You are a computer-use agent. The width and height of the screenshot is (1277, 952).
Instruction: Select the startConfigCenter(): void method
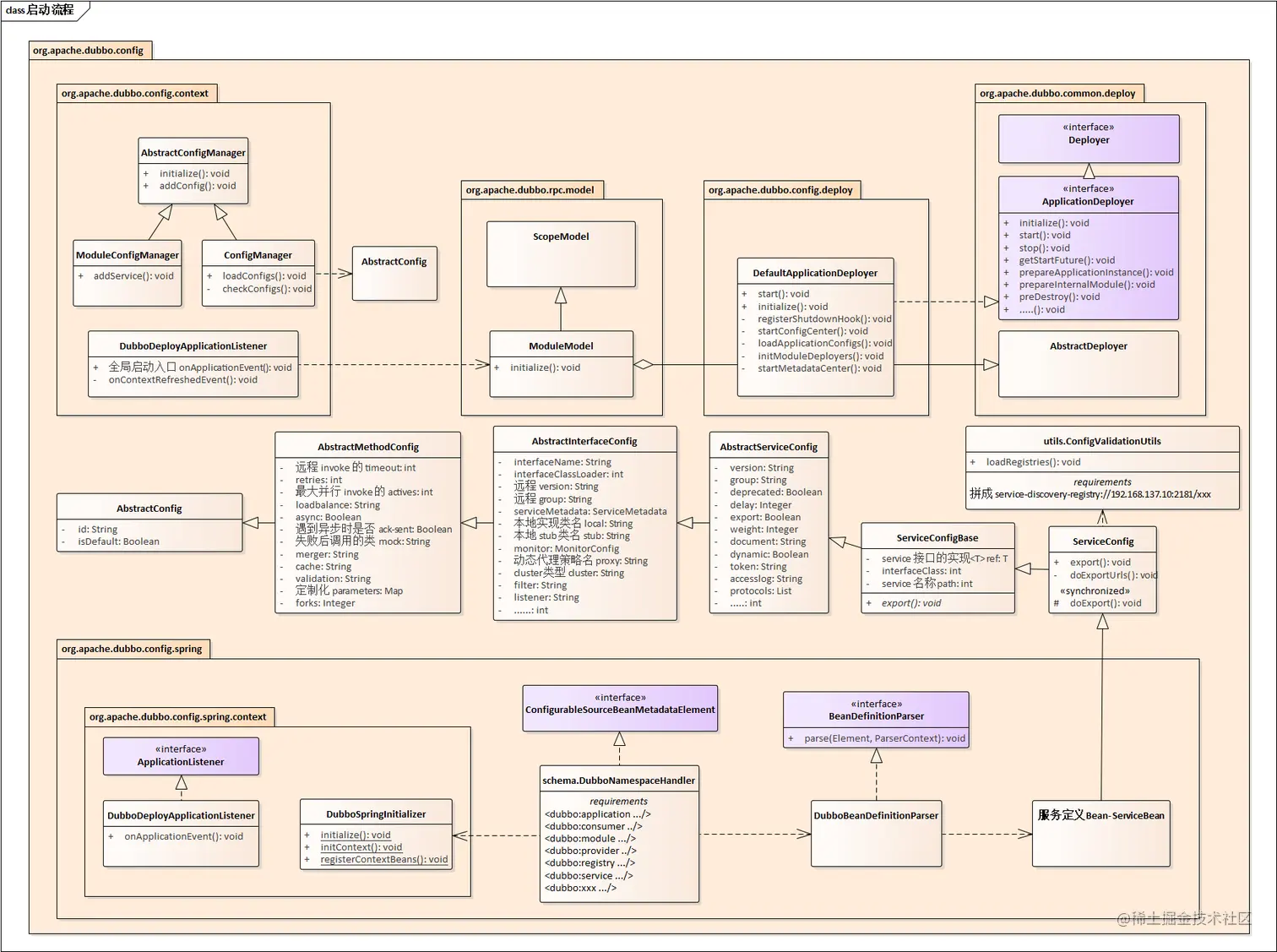click(x=812, y=331)
